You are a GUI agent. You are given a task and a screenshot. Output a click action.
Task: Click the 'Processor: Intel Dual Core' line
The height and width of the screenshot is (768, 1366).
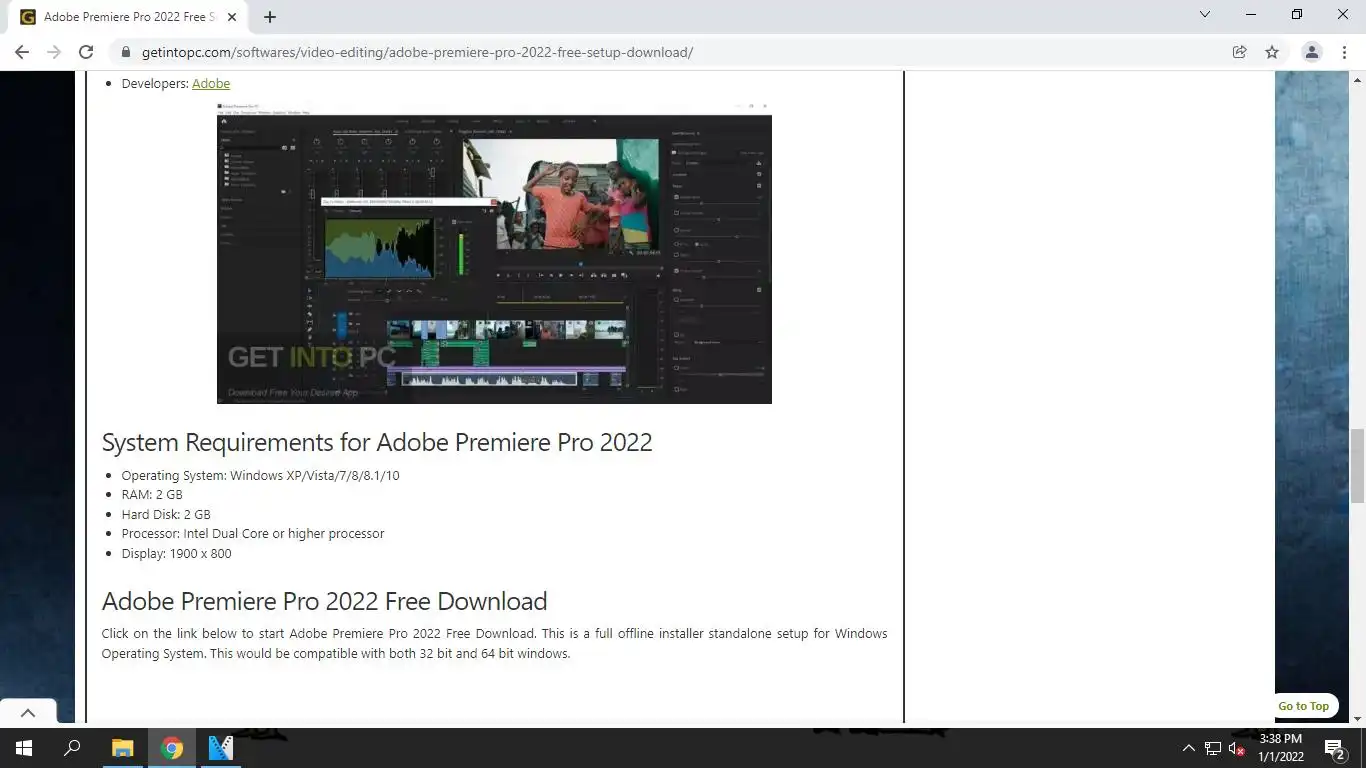pyautogui.click(x=253, y=534)
